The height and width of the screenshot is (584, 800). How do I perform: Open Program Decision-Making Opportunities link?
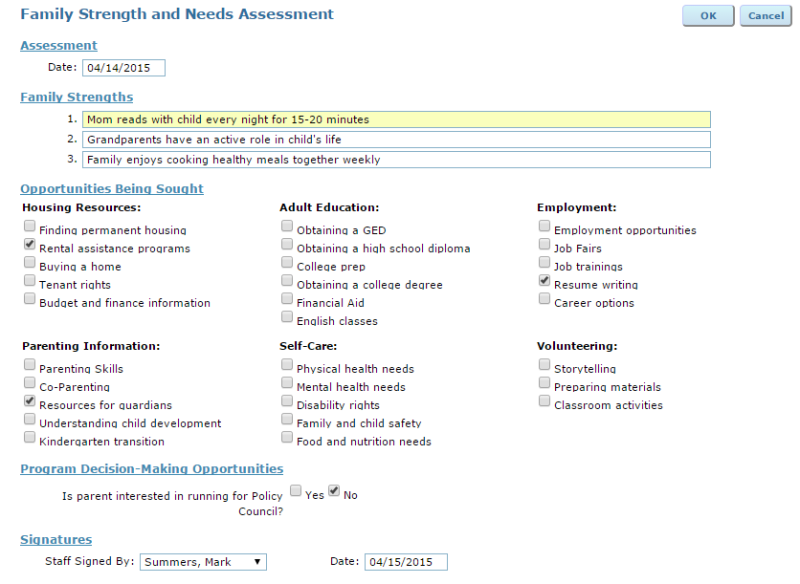[x=152, y=468]
